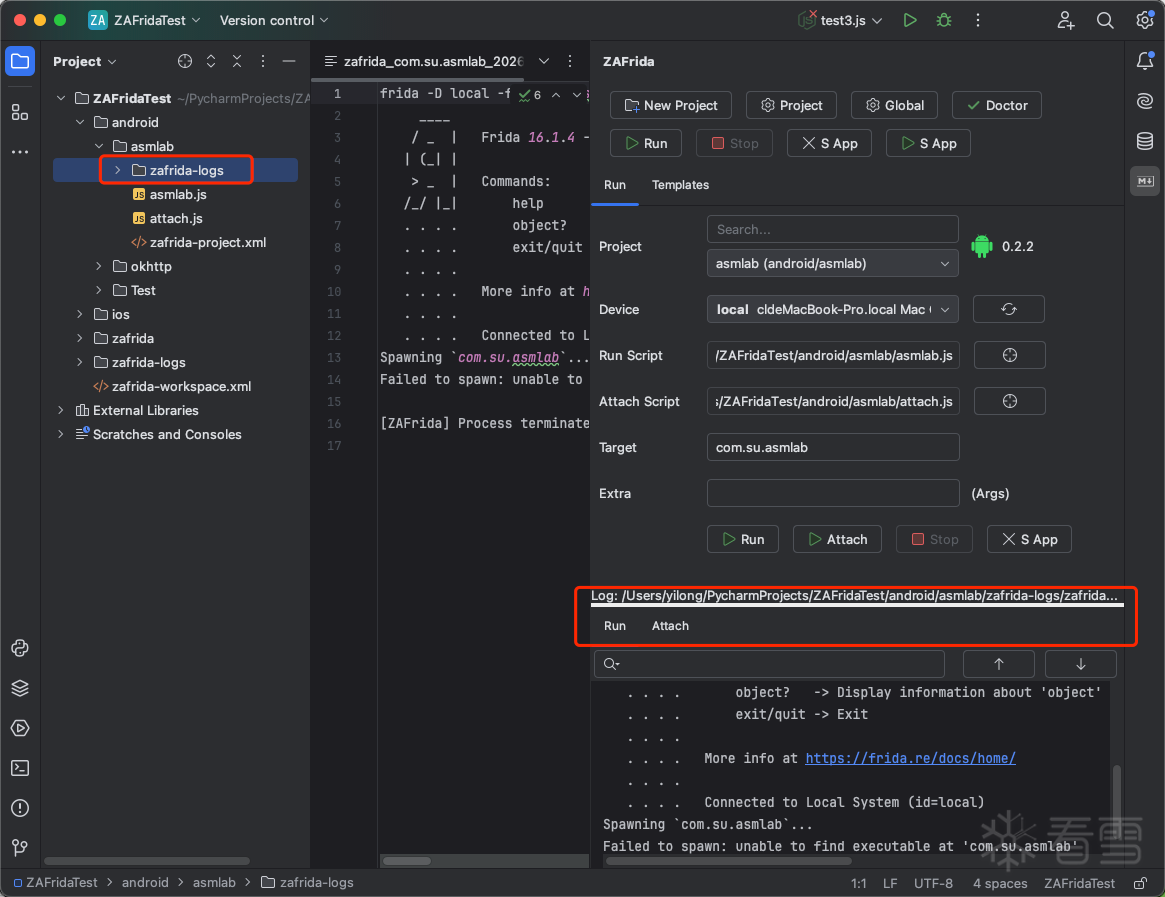The width and height of the screenshot is (1165, 897).
Task: Open the Device selection dropdown
Action: [832, 309]
